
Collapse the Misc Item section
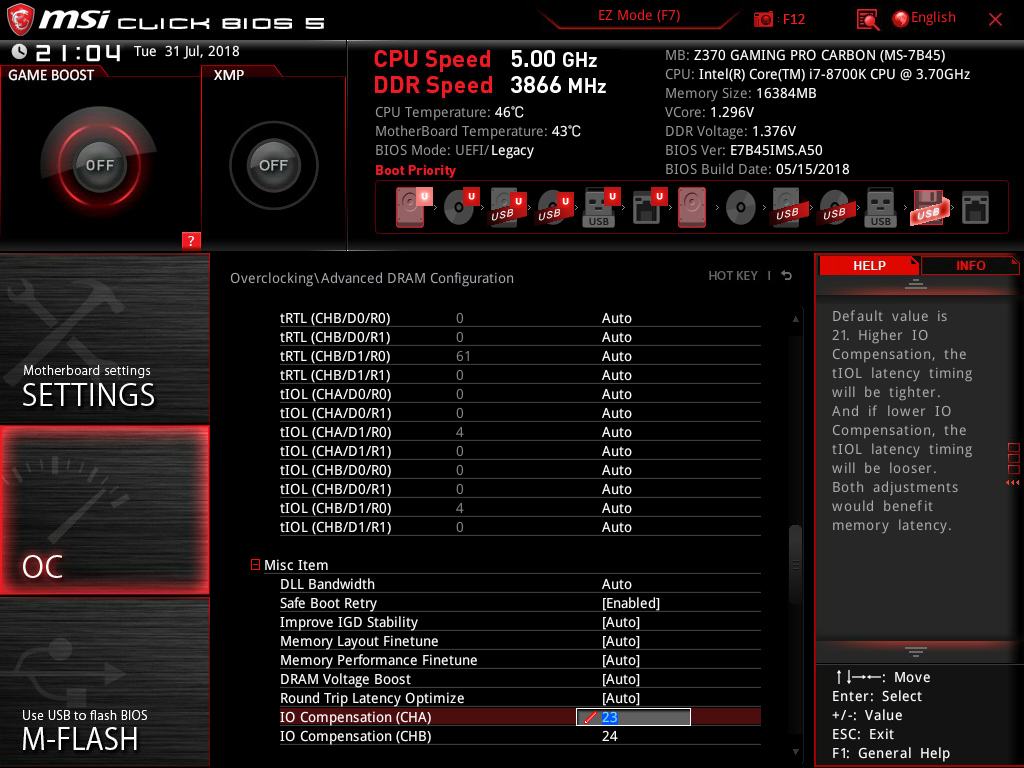click(255, 564)
